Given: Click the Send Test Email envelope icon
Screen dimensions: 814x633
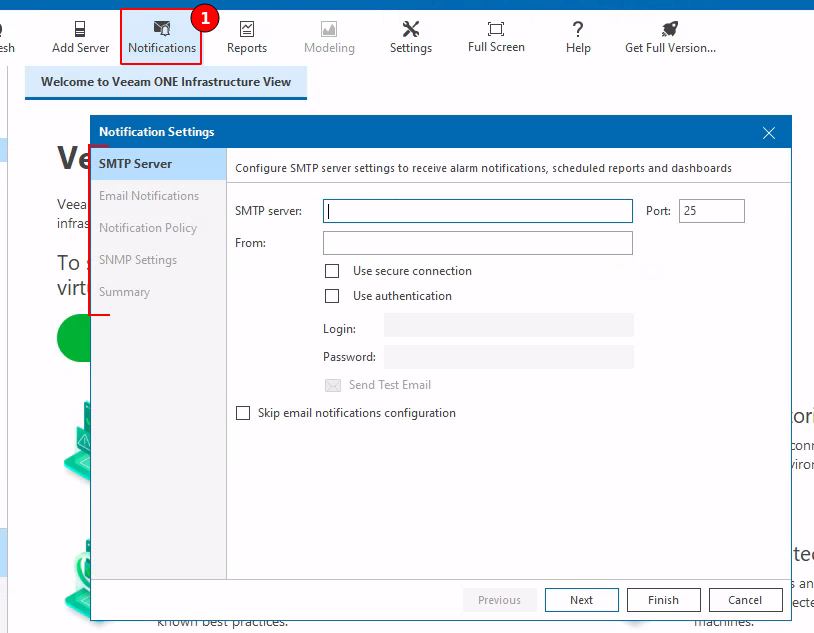Looking at the screenshot, I should pos(333,385).
